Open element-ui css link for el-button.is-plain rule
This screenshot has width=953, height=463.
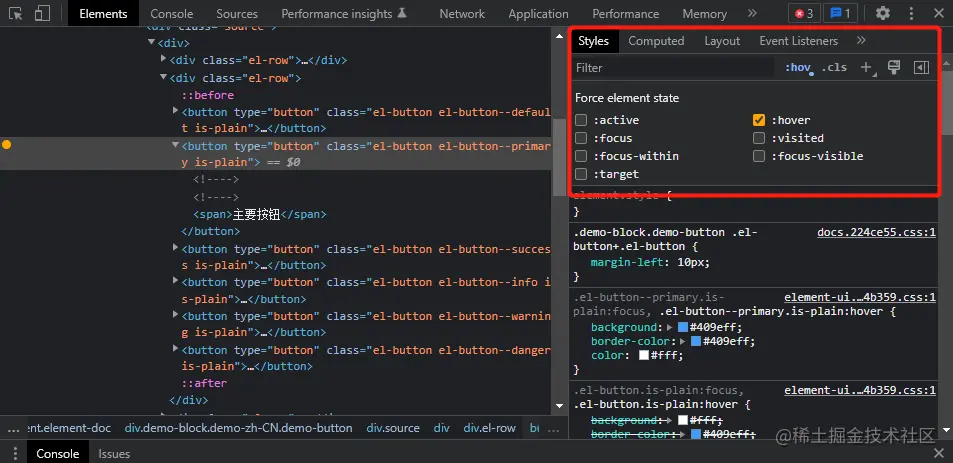[x=860, y=390]
